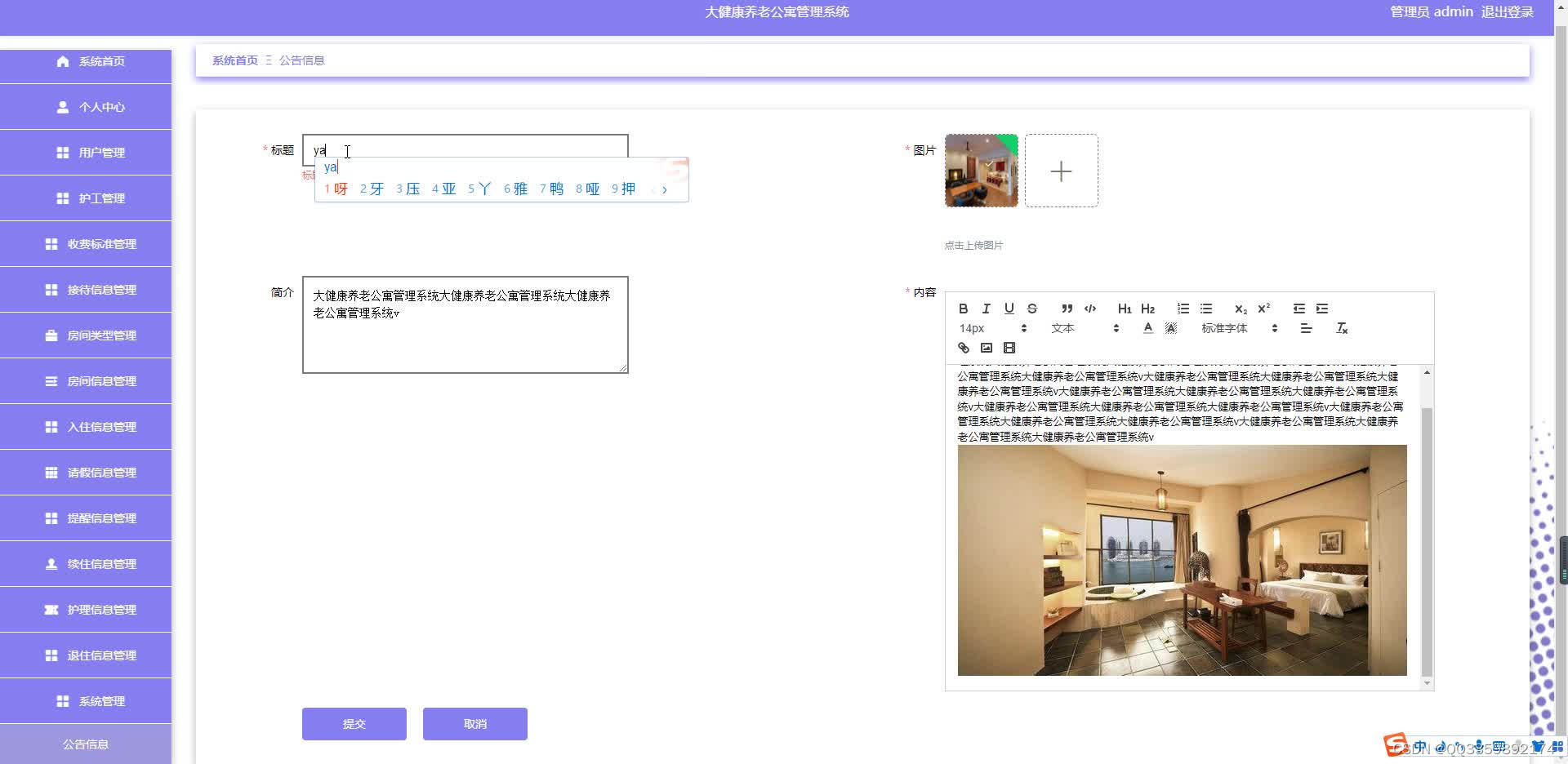Click the 简介 summary textarea

pyautogui.click(x=465, y=325)
